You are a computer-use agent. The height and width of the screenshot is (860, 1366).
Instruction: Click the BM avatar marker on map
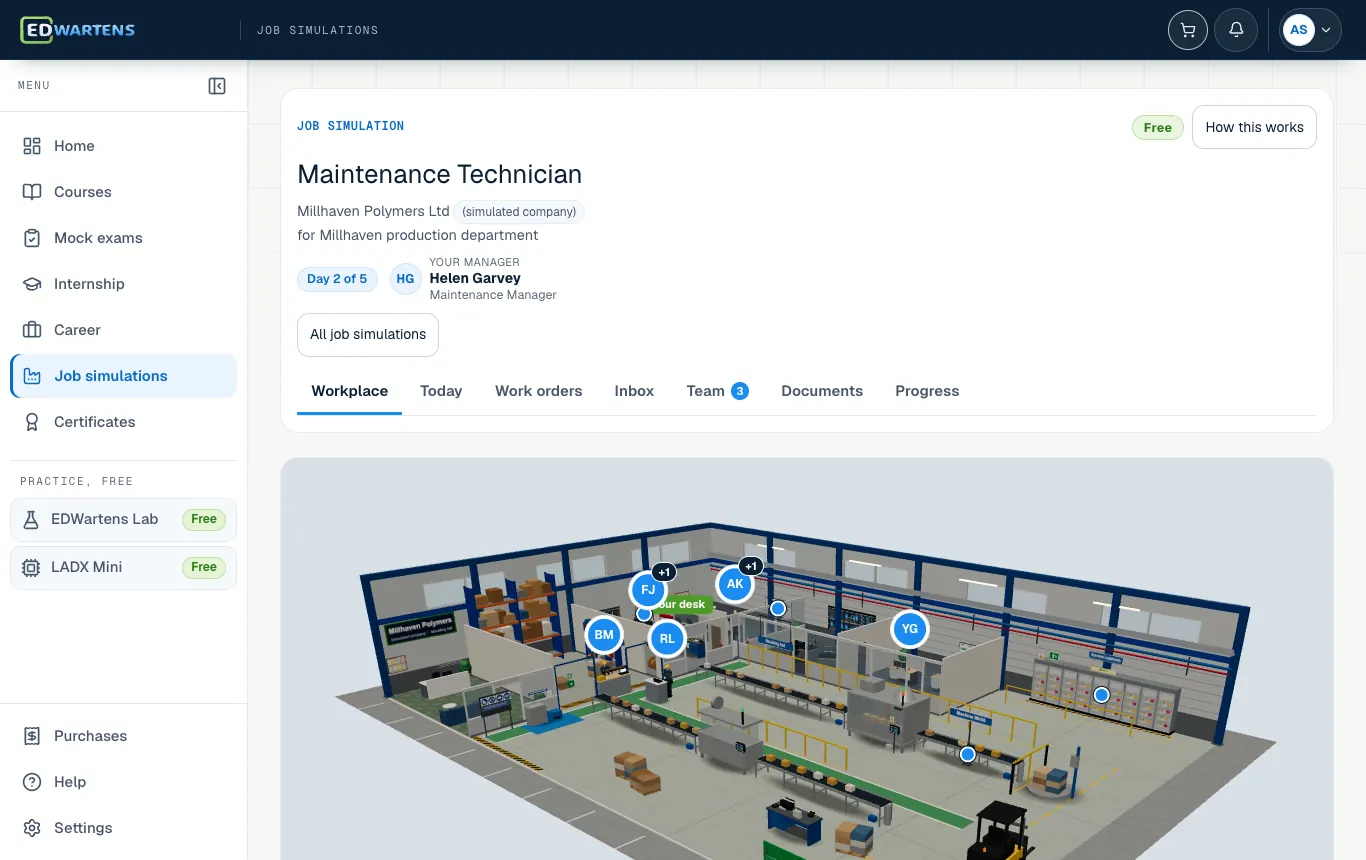pos(604,635)
